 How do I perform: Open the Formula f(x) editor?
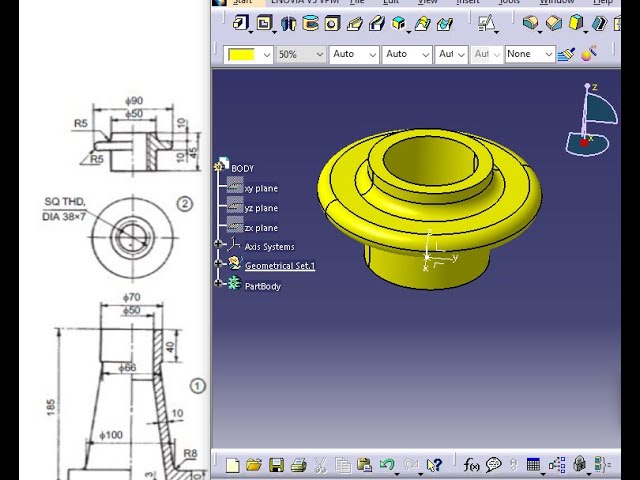click(x=471, y=464)
